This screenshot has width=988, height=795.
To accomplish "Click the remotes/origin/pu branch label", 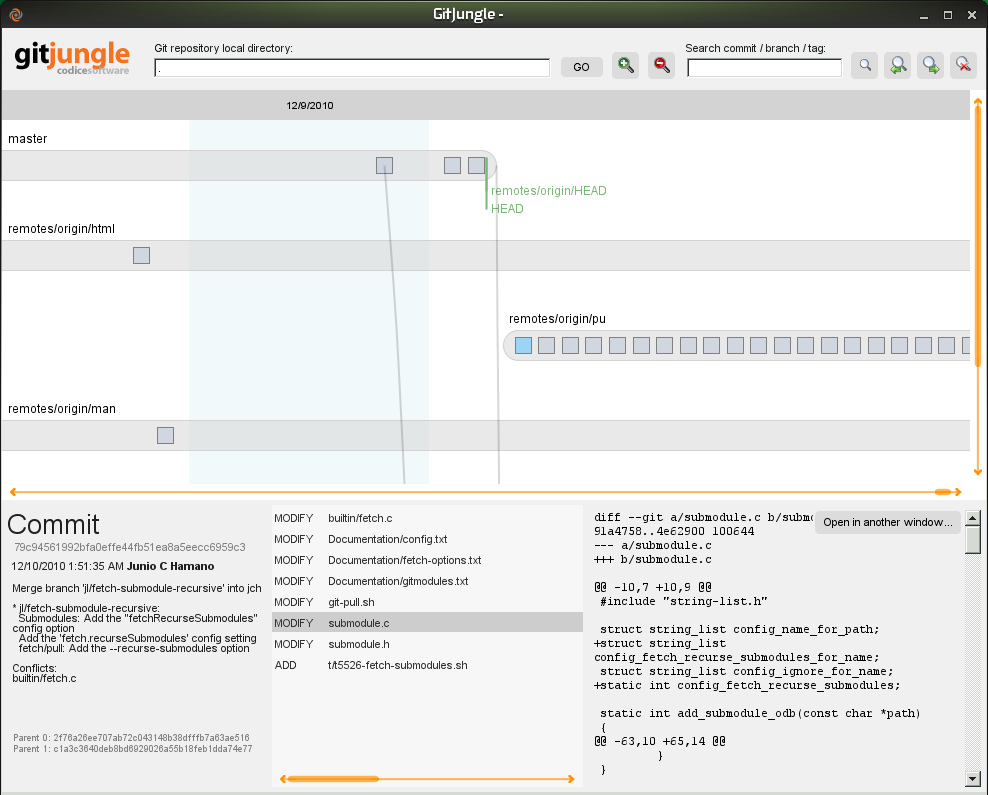I will pyautogui.click(x=557, y=319).
